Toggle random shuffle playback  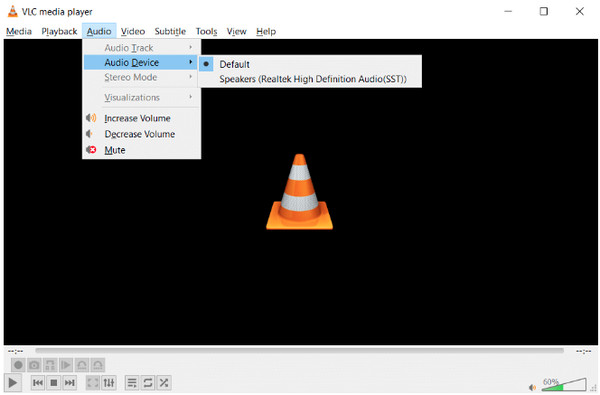click(x=164, y=382)
